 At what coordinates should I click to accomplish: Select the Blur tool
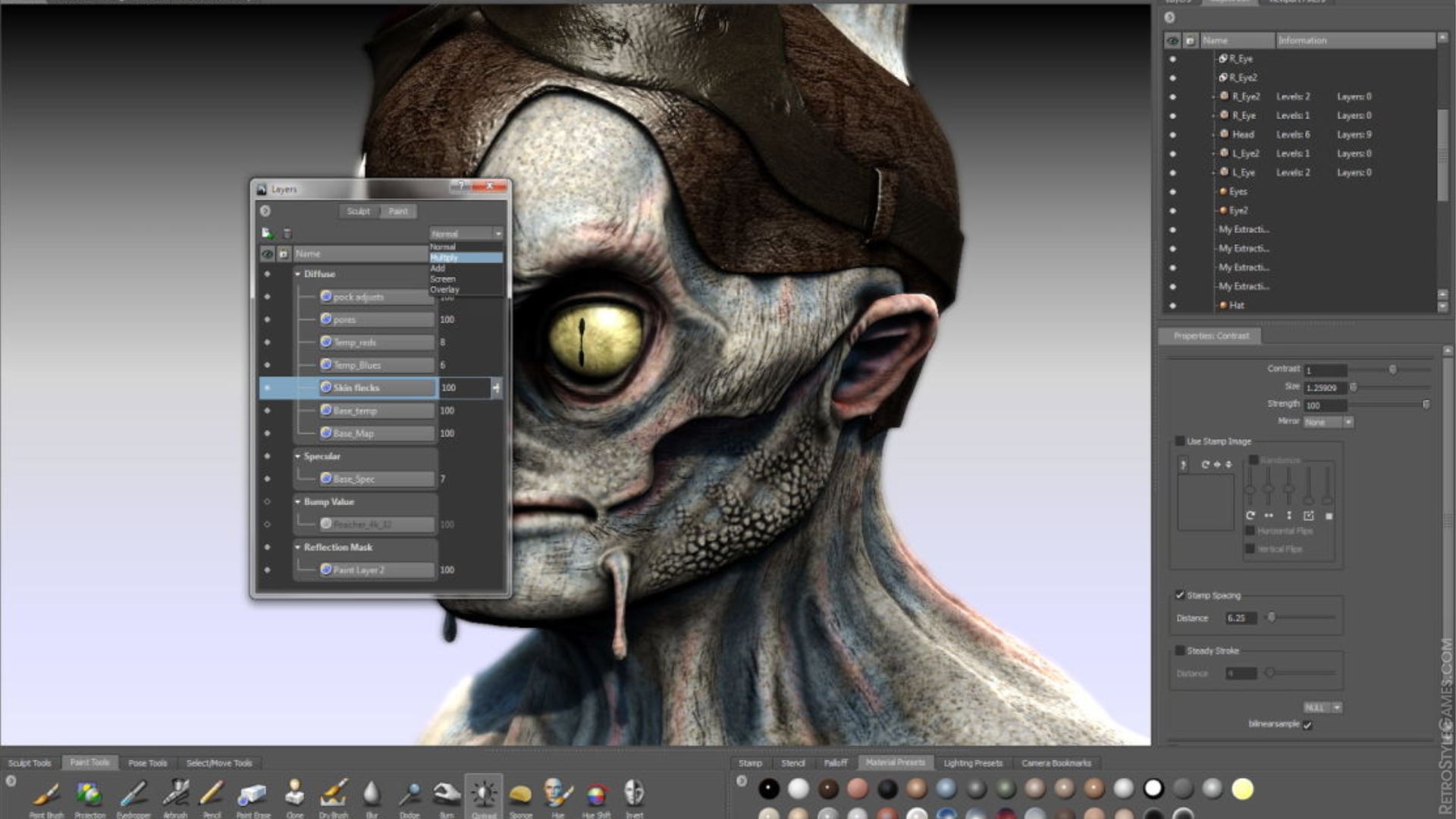pos(372,794)
